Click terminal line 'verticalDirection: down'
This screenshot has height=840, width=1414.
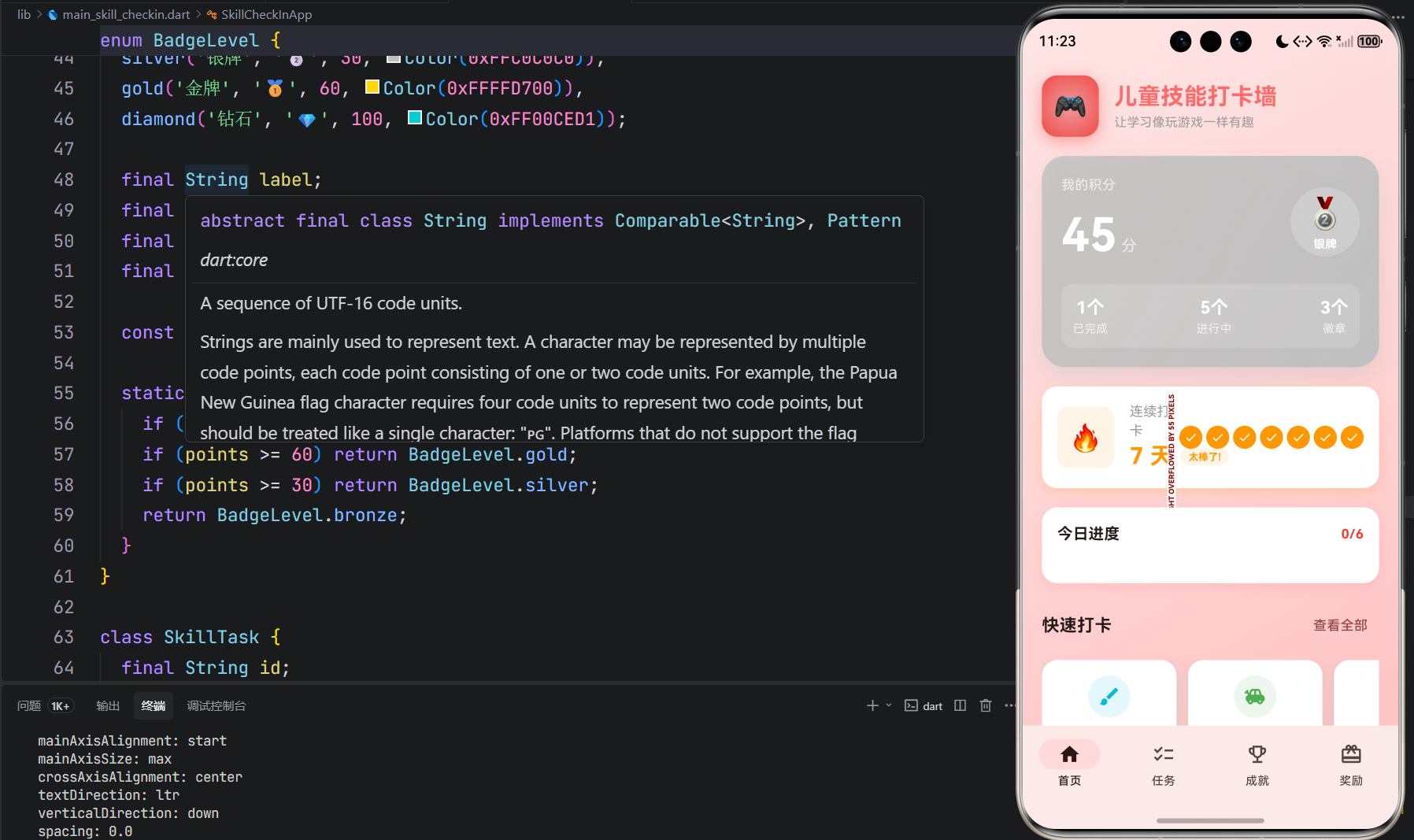click(128, 813)
